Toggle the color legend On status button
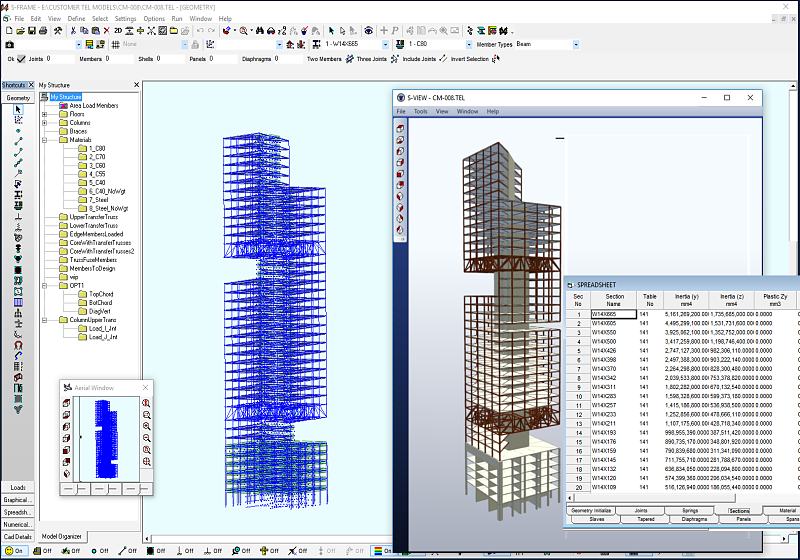Screen dimensions: 800x560 click(379, 550)
